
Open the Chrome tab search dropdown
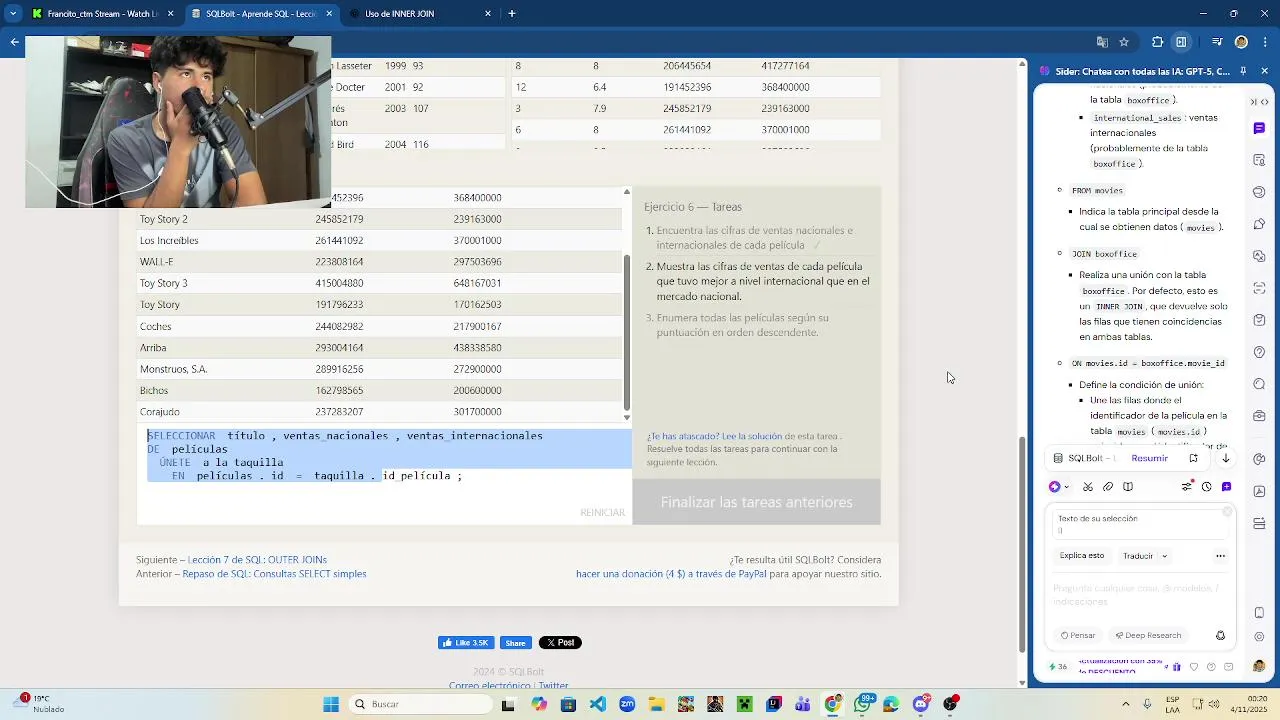coord(13,14)
